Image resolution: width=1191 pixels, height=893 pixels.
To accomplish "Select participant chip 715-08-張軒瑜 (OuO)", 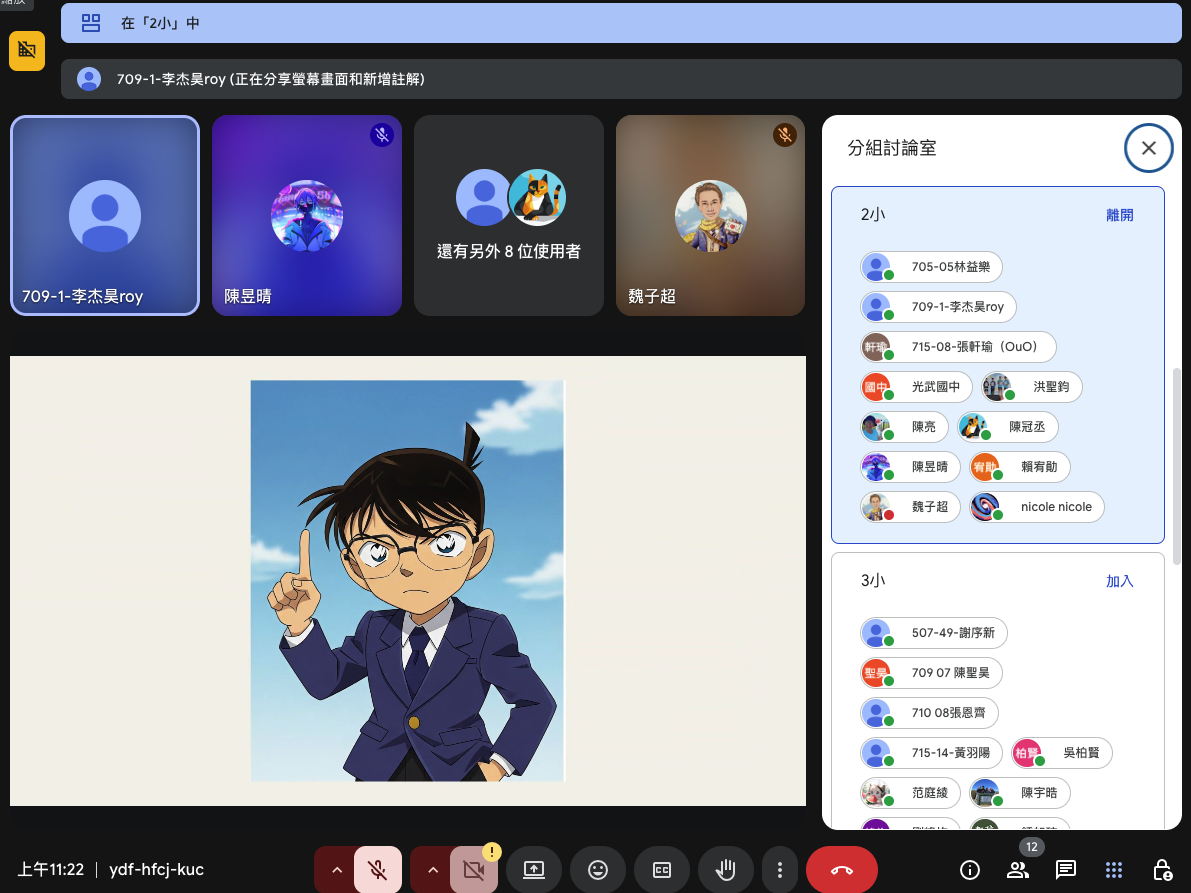I will pos(958,347).
